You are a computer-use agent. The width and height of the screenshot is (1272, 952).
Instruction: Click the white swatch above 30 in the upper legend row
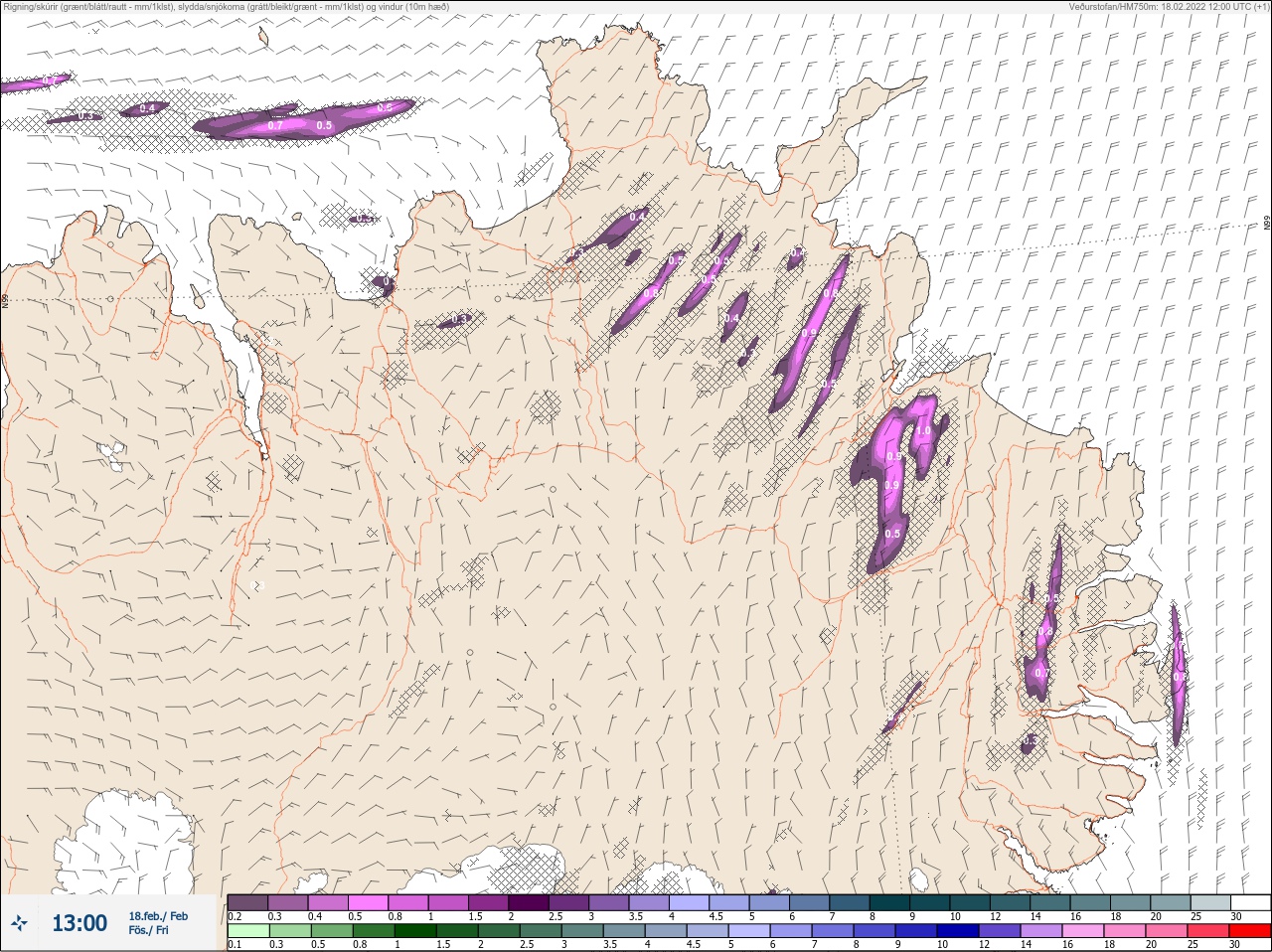1249,902
